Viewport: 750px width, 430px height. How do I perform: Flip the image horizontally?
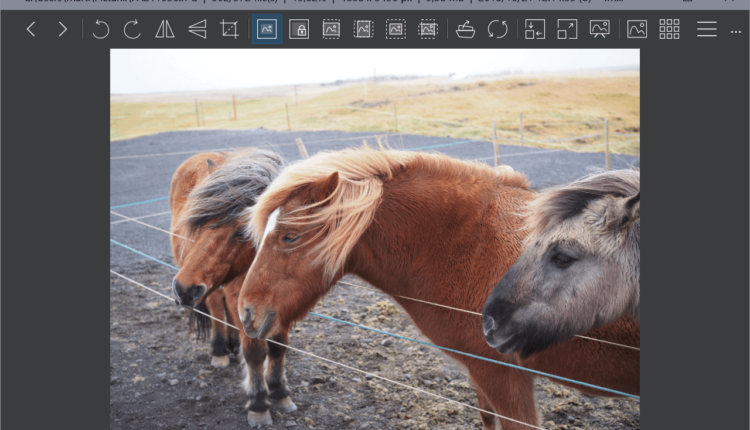[165, 30]
